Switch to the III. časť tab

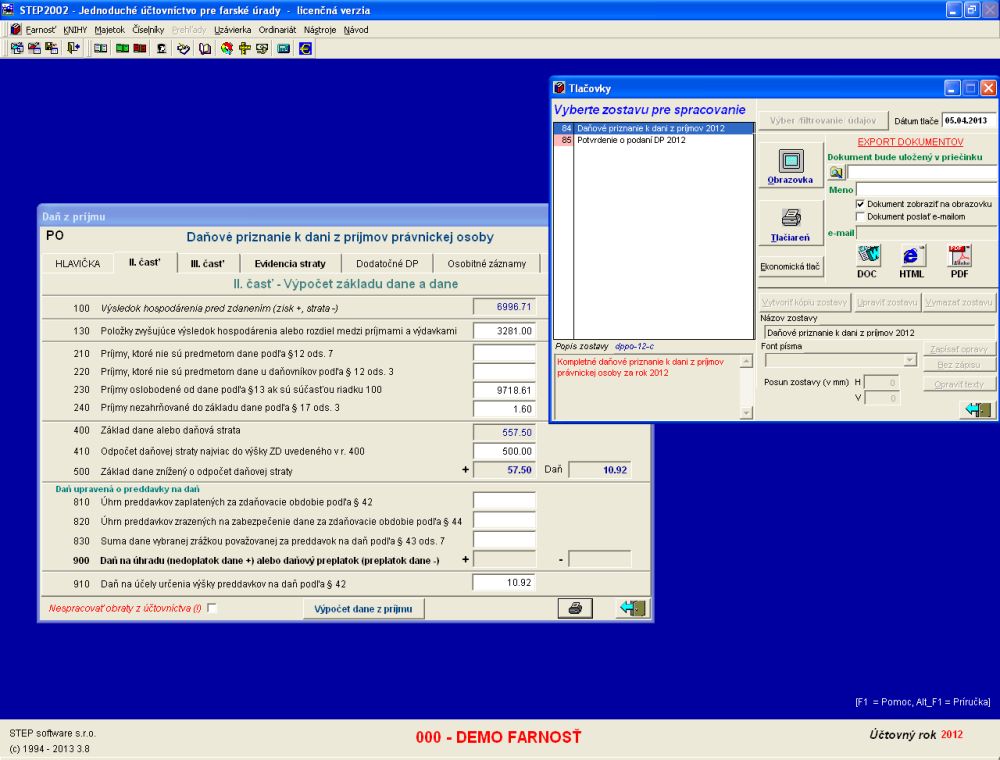(208, 263)
